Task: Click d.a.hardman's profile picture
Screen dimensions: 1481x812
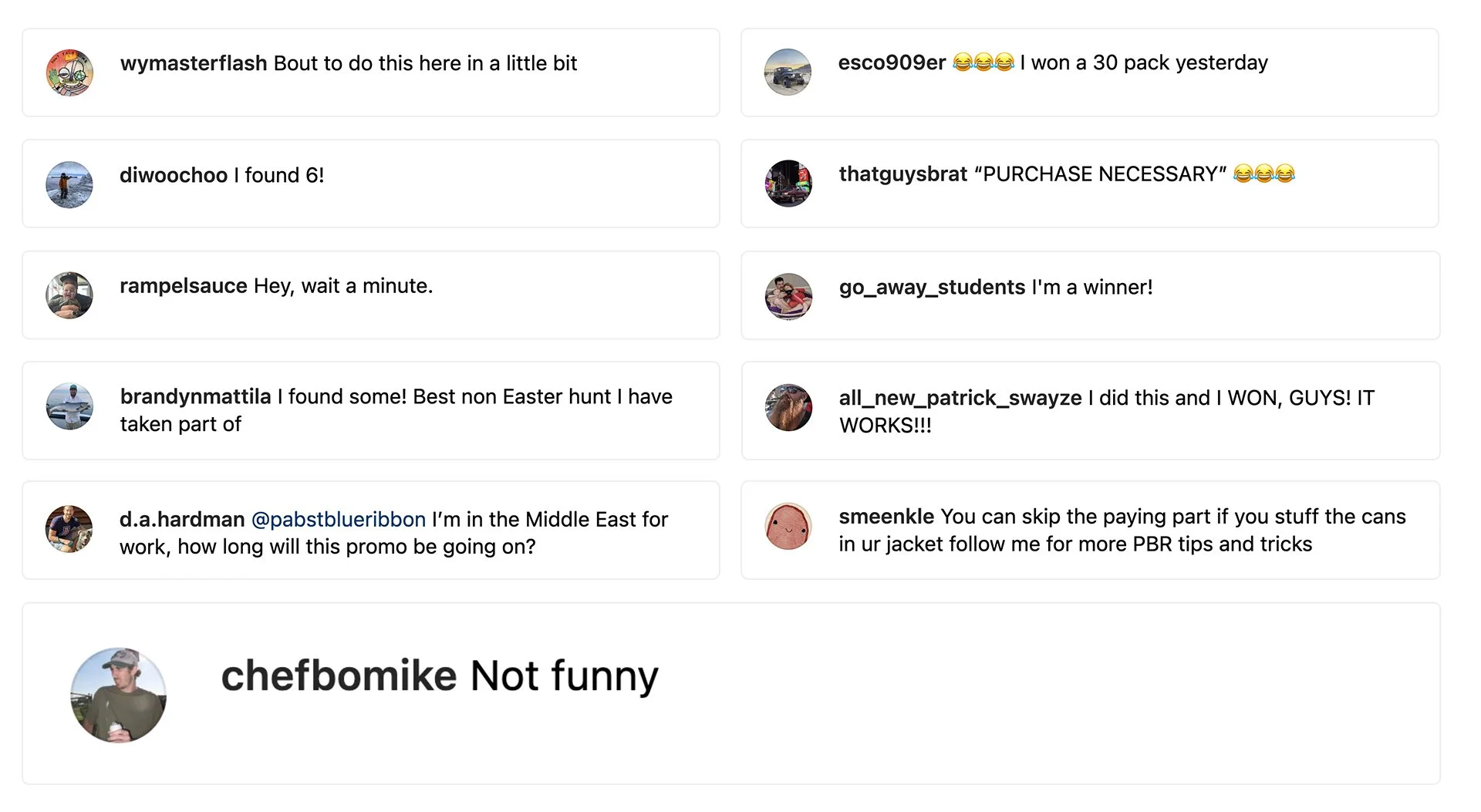Action: click(69, 529)
